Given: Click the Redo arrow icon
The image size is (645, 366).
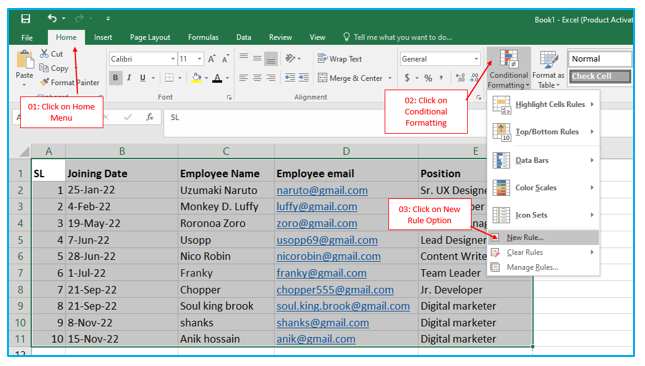Looking at the screenshot, I should pyautogui.click(x=79, y=18).
